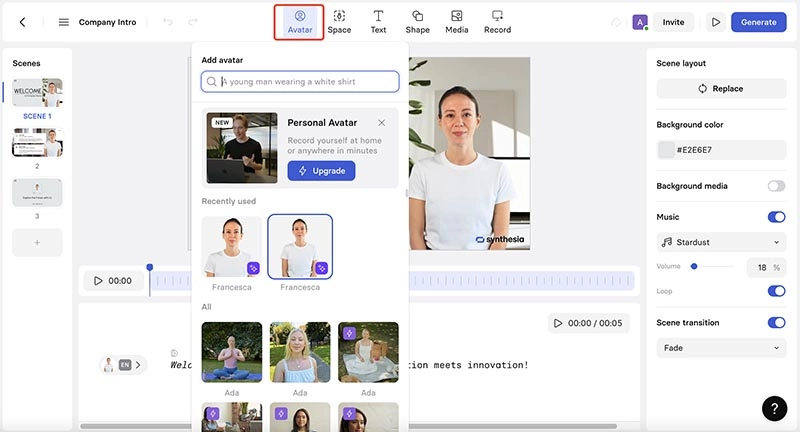Turn off the Loop toggle
This screenshot has height=432, width=800.
coord(775,291)
